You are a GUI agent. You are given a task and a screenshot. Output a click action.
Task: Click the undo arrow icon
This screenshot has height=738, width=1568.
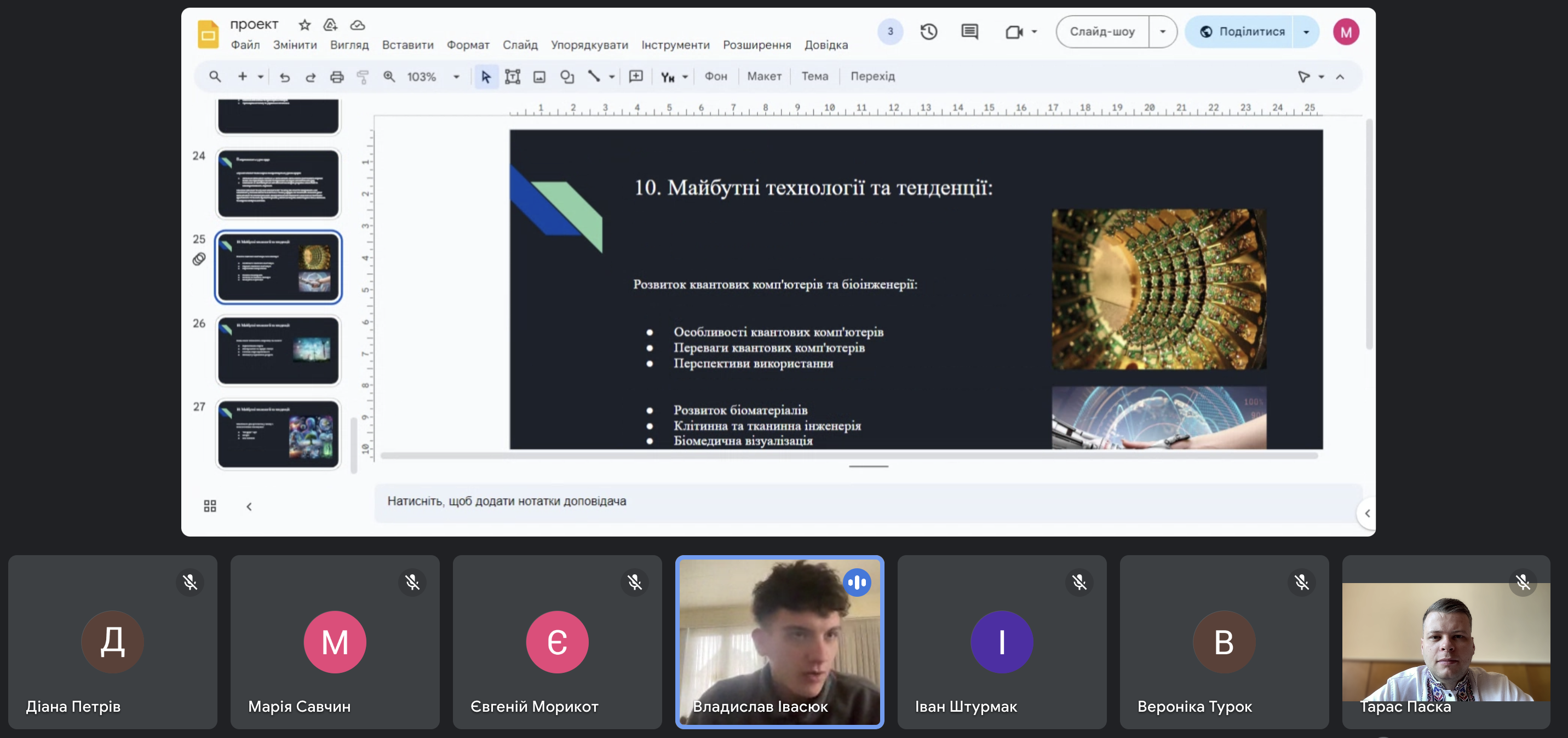tap(284, 77)
